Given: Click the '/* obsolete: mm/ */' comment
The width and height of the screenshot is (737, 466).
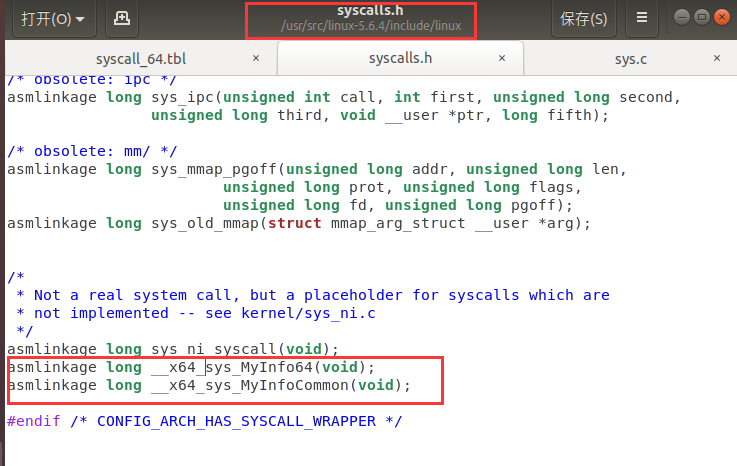Looking at the screenshot, I should click(x=92, y=151).
